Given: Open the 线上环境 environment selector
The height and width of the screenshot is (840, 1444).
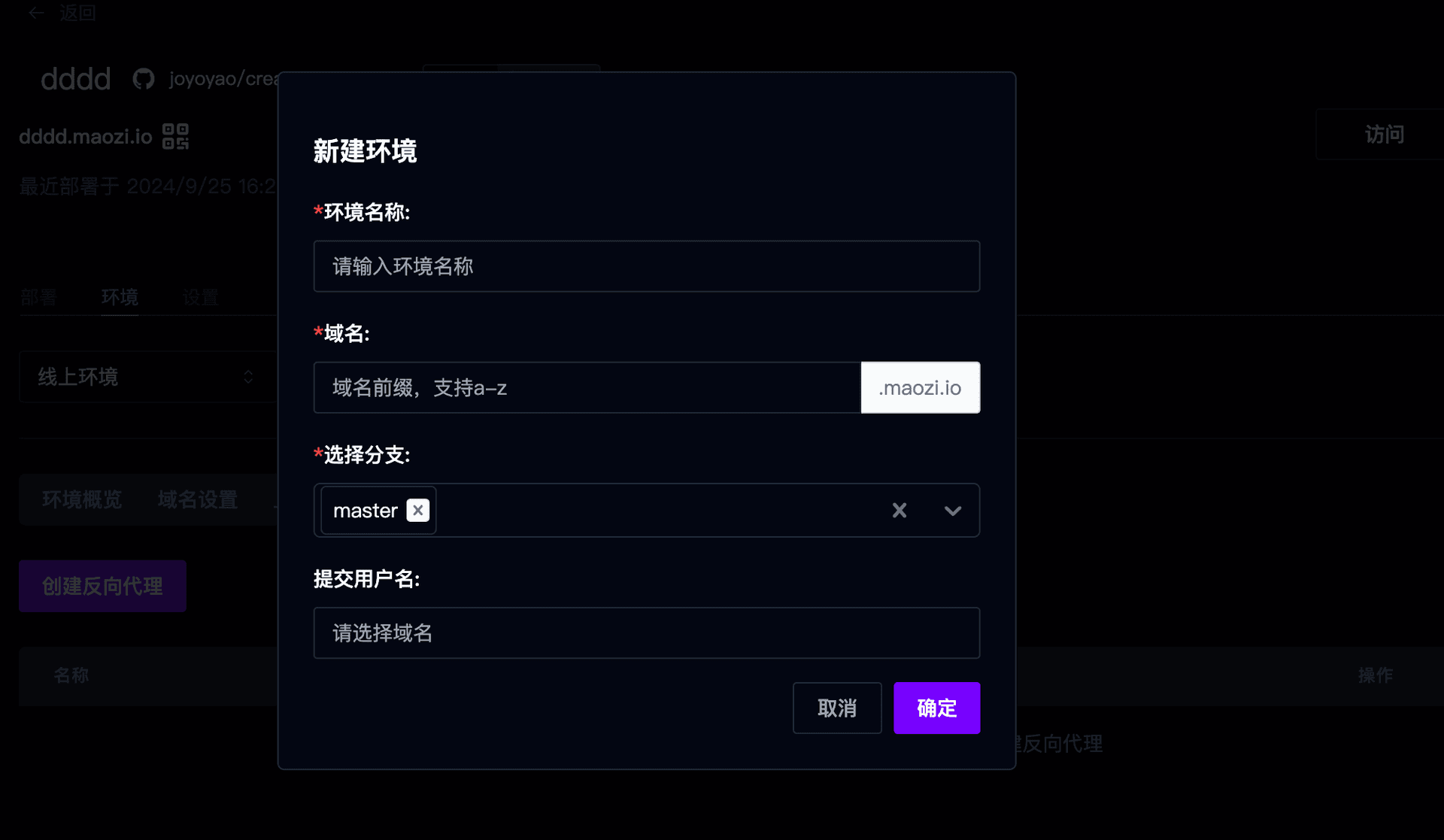Looking at the screenshot, I should tap(148, 377).
